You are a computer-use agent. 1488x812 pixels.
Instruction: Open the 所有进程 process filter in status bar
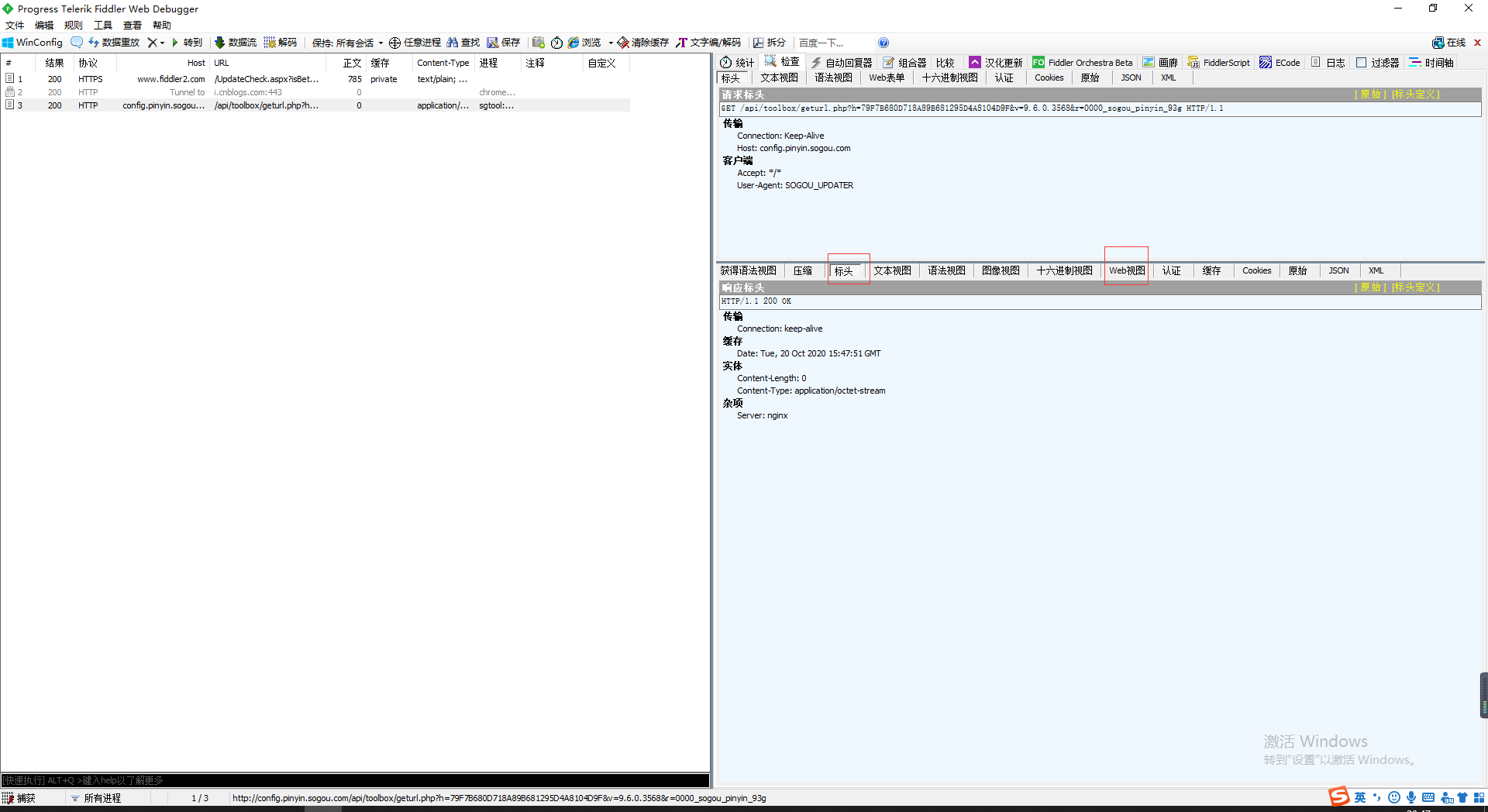click(x=96, y=798)
